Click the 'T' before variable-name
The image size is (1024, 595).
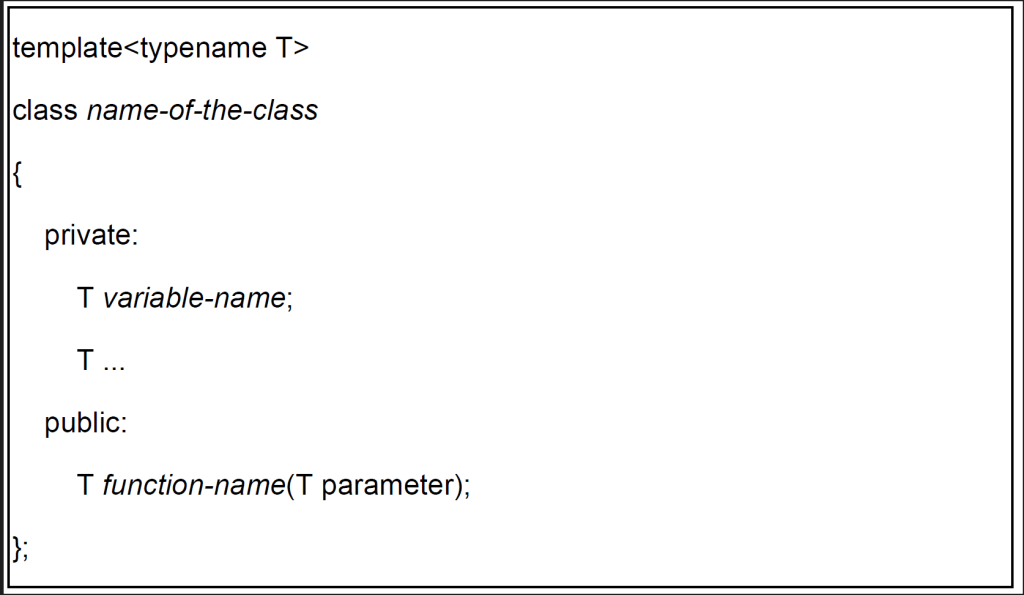pos(85,298)
